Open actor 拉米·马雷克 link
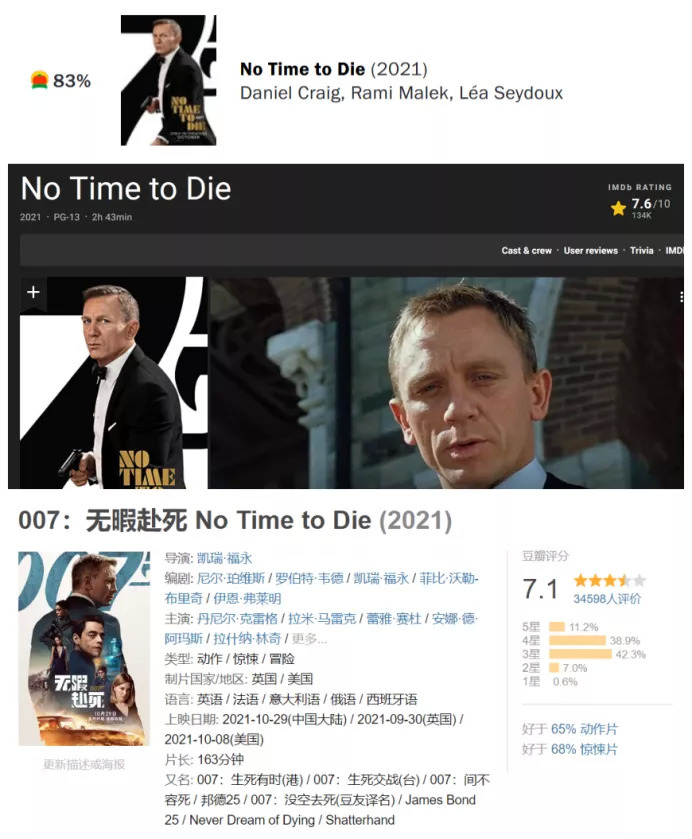The height and width of the screenshot is (839, 692). click(322, 619)
